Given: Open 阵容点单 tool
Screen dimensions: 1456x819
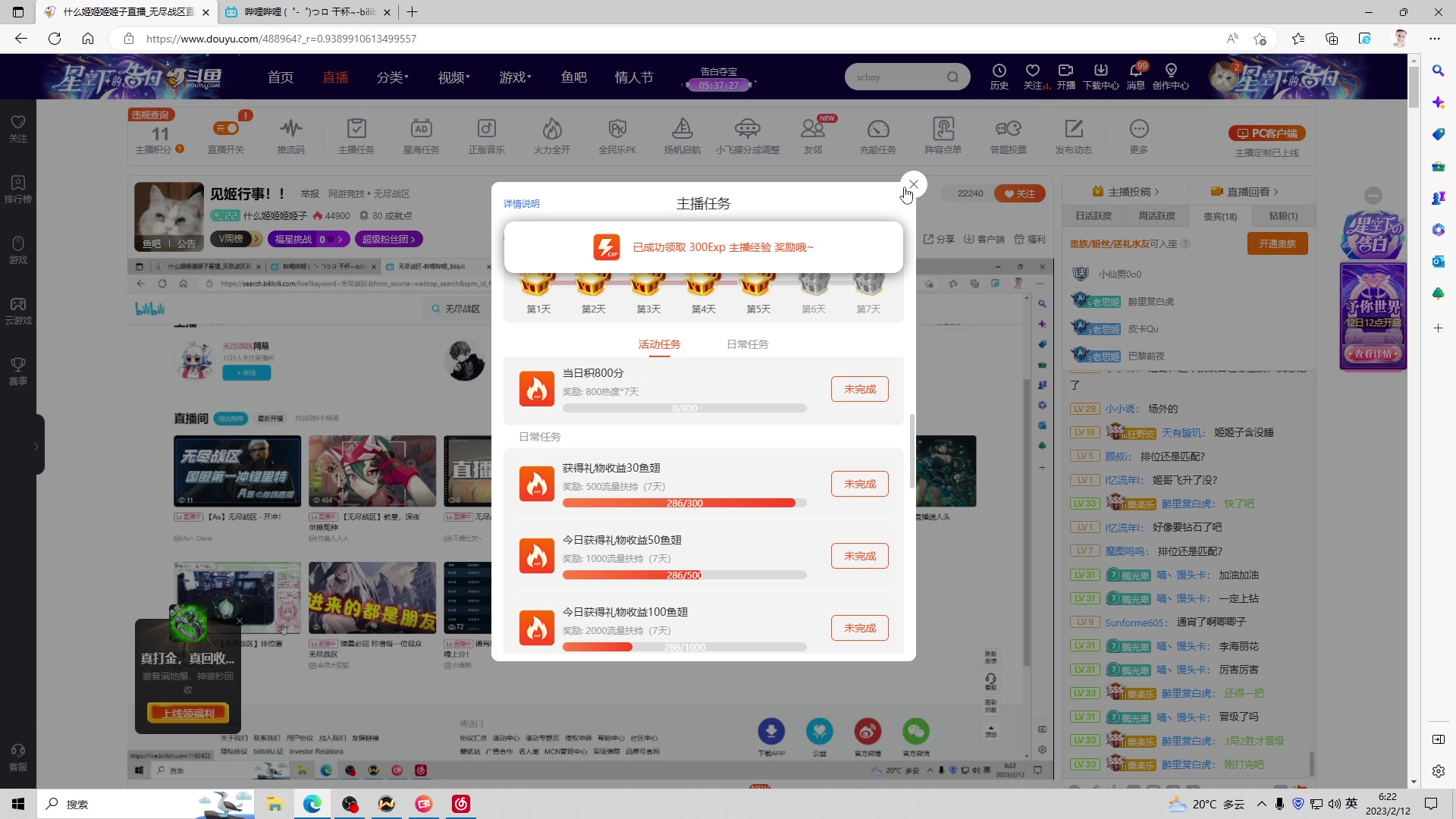Looking at the screenshot, I should (x=943, y=136).
